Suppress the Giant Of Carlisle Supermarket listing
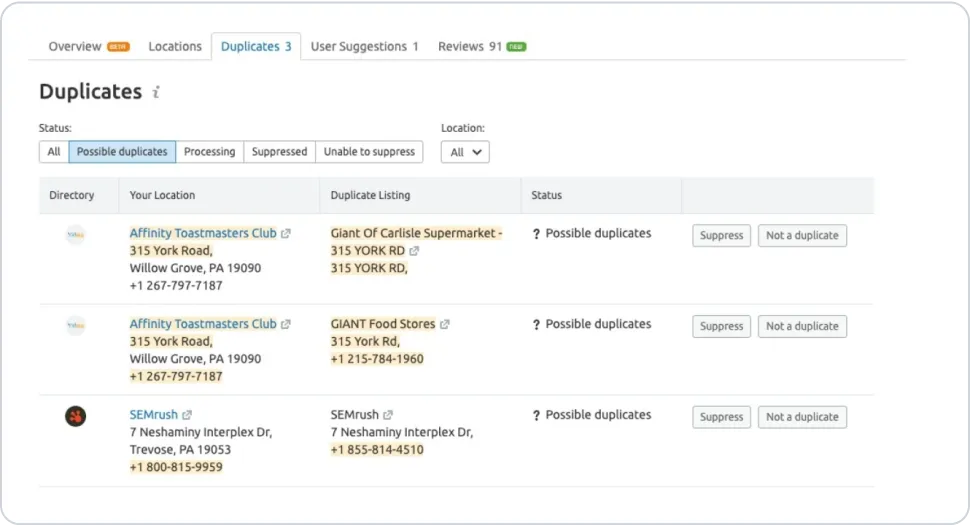 [x=721, y=236]
